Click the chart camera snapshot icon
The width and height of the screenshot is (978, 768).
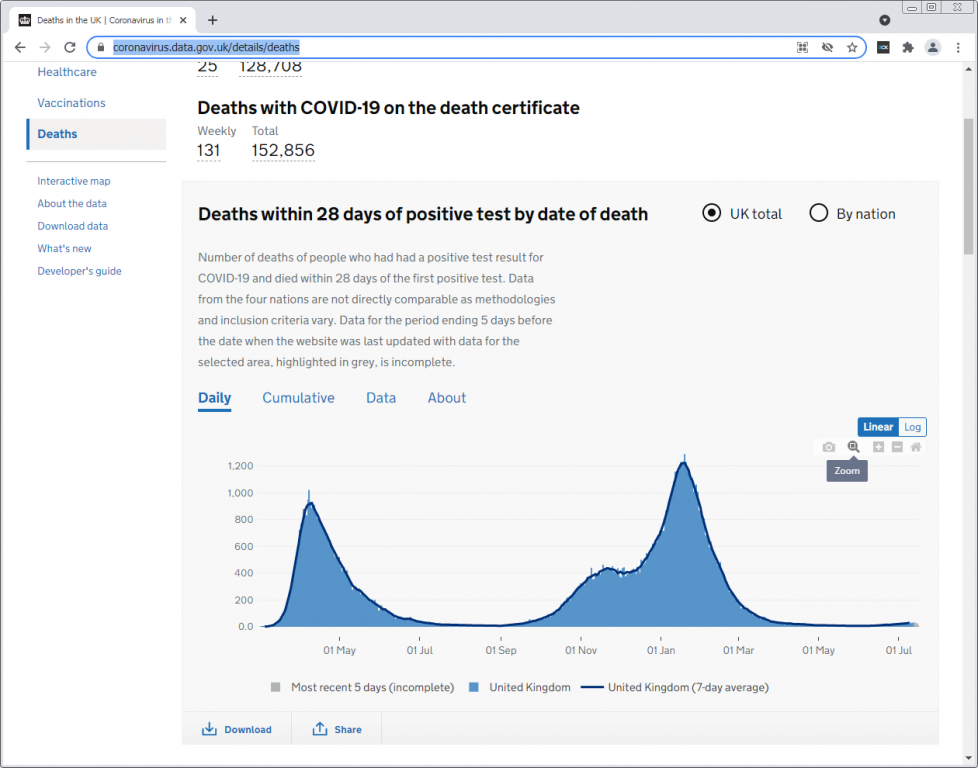coord(829,447)
